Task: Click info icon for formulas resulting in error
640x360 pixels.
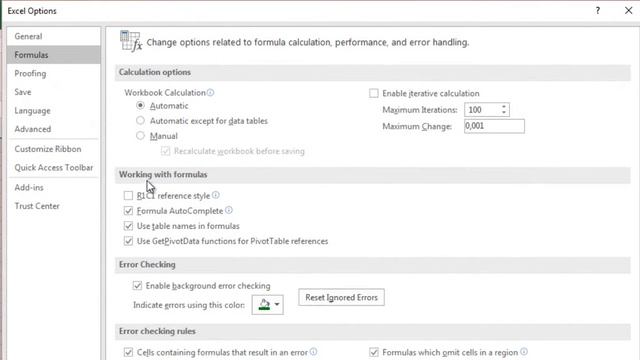Action: point(313,351)
